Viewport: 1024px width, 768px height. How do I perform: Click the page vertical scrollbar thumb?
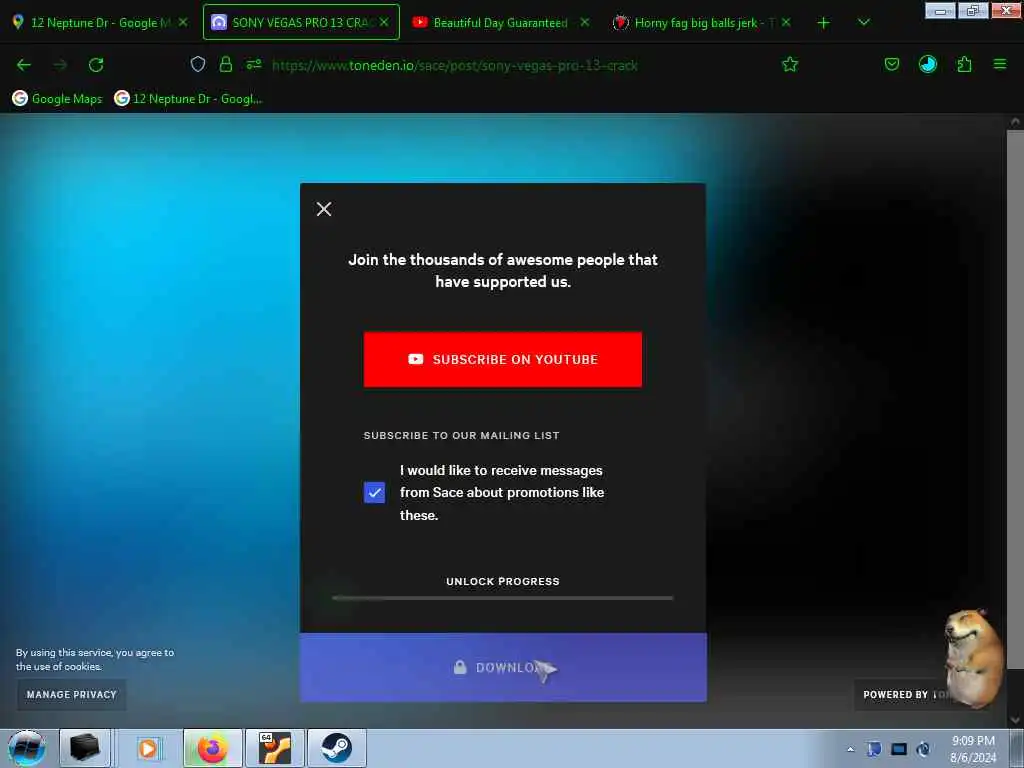coord(1015,399)
